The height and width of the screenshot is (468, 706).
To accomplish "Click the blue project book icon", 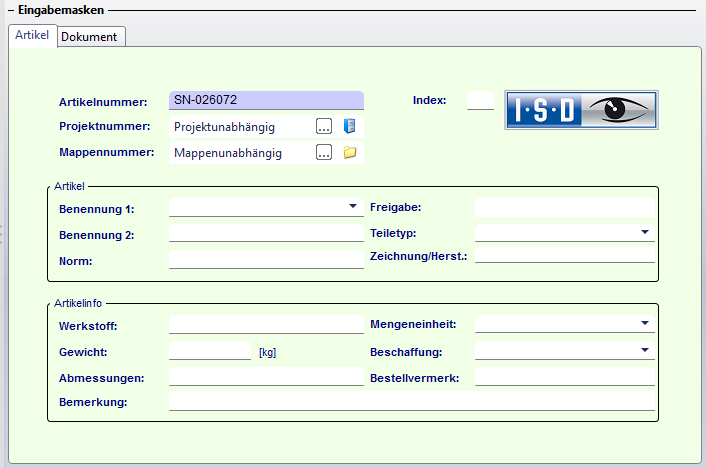I will point(350,126).
